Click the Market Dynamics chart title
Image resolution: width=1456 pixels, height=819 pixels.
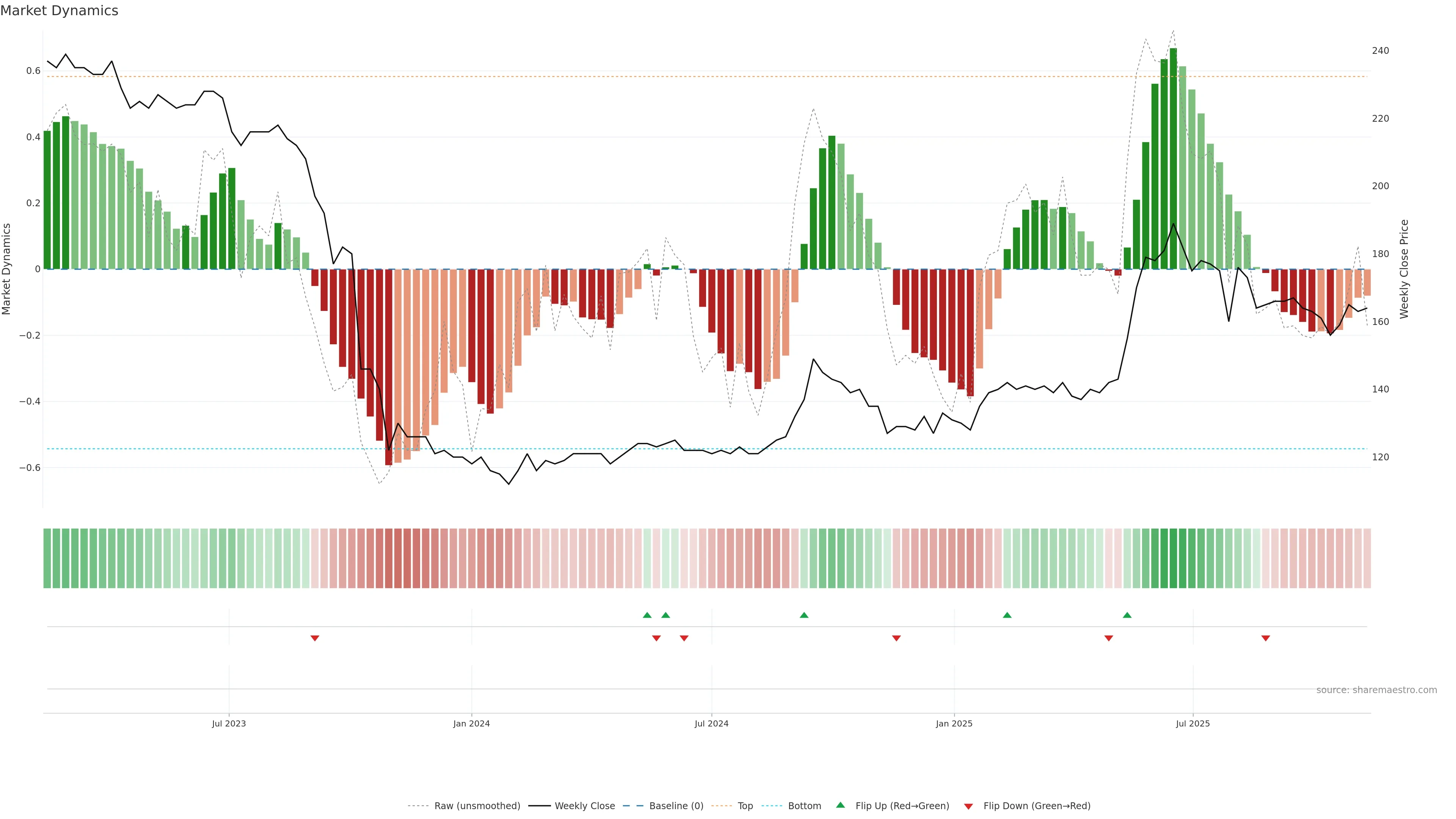click(60, 11)
